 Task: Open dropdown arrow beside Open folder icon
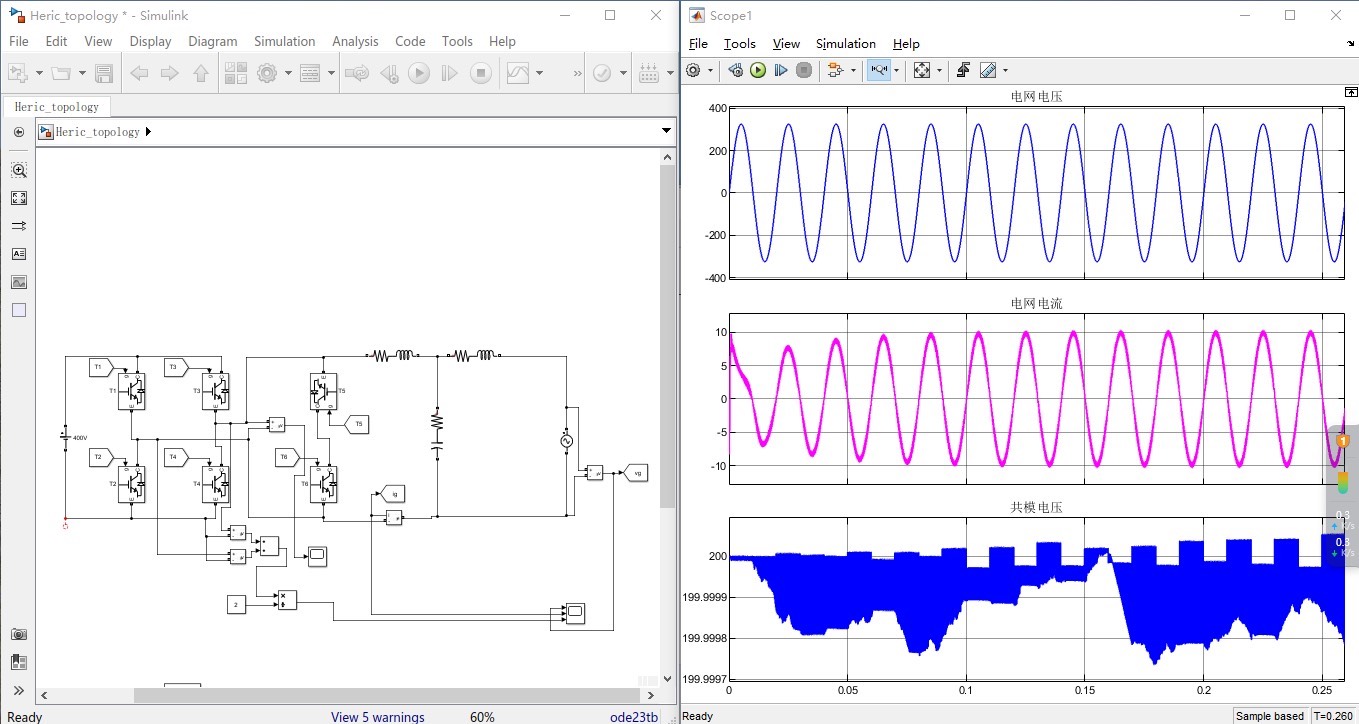(82, 73)
